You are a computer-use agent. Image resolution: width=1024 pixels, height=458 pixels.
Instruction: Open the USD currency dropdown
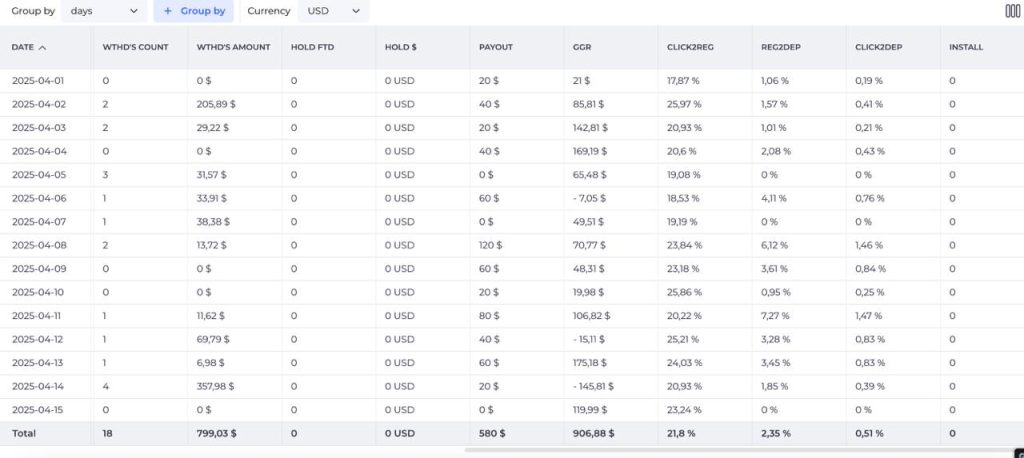point(333,11)
